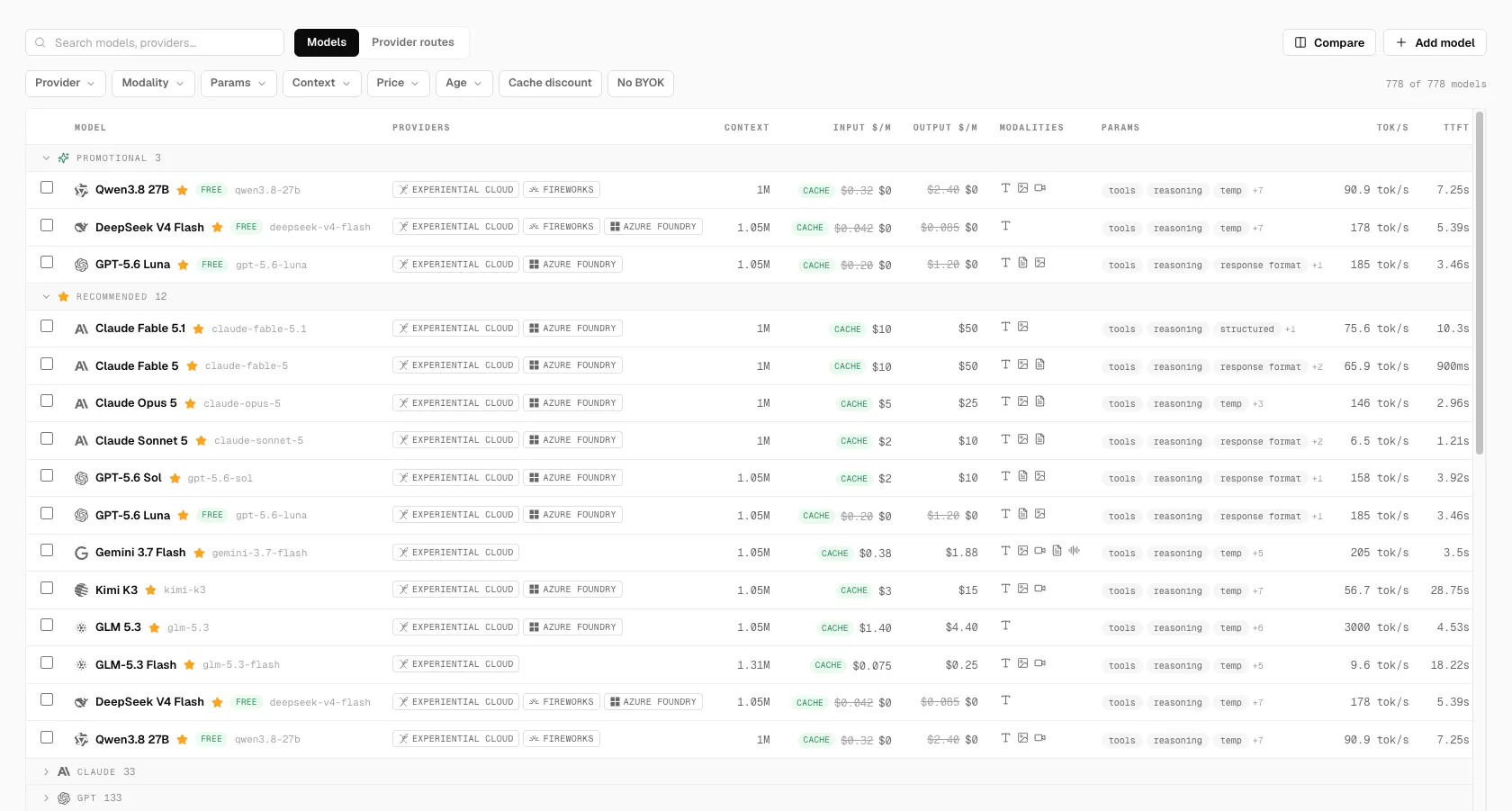Sort by the Input $/M column header

[861, 128]
